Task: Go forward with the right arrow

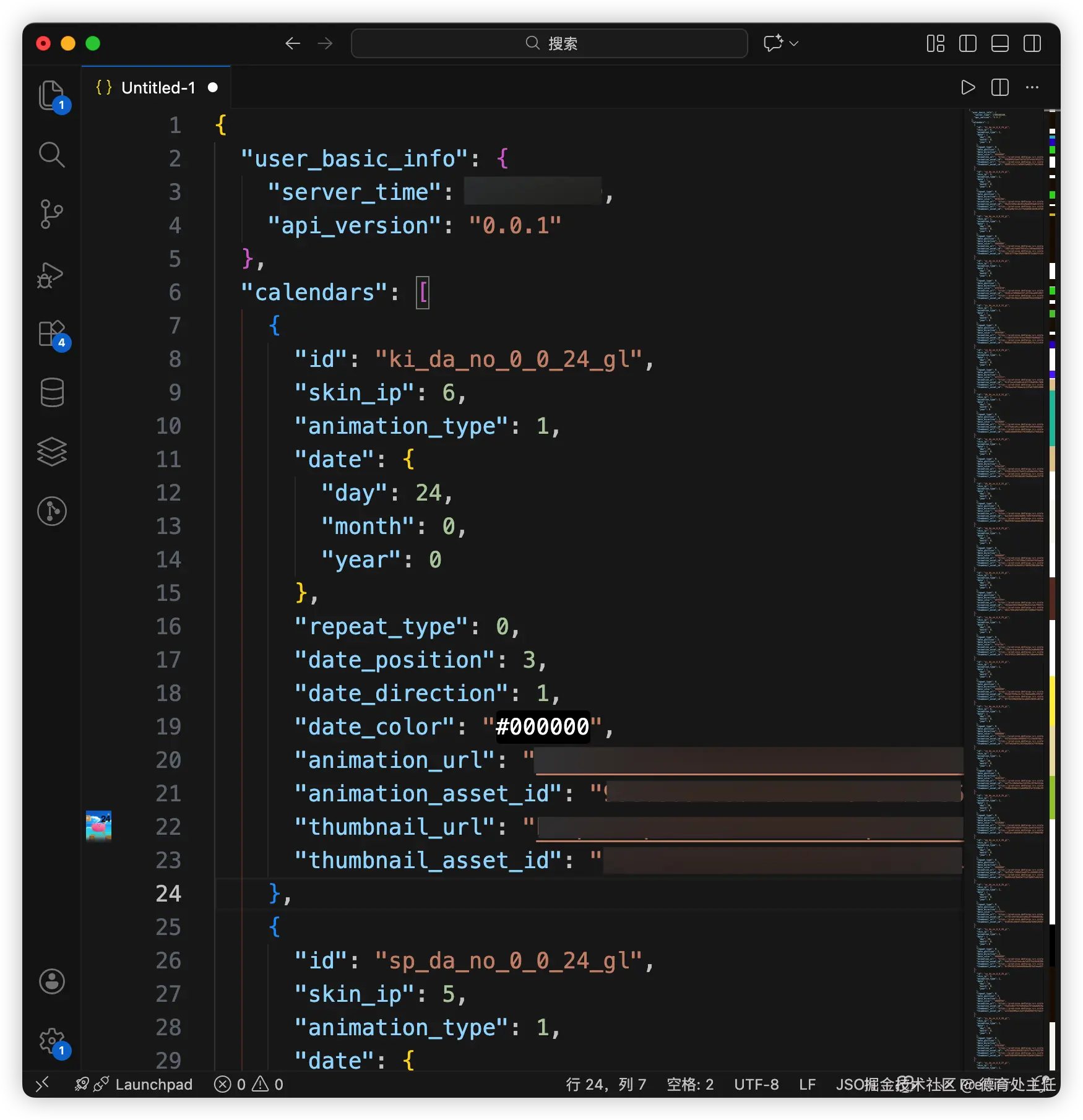Action: pyautogui.click(x=325, y=43)
